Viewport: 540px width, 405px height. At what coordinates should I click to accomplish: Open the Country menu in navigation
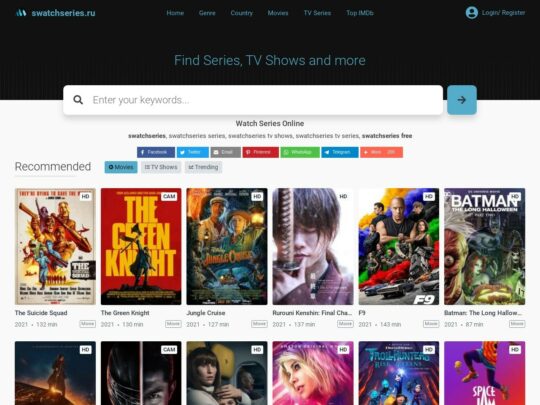click(x=241, y=13)
